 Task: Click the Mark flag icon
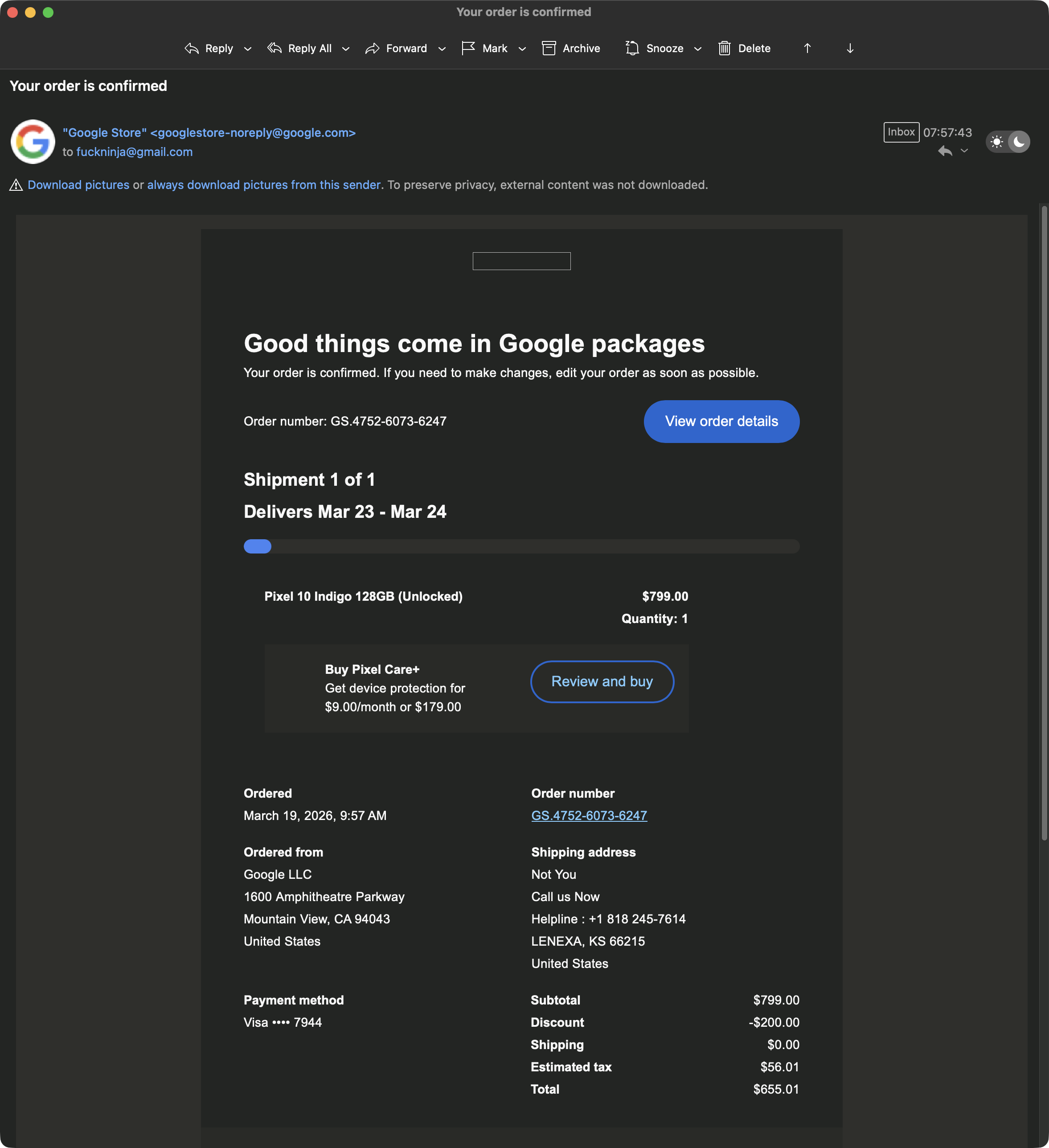click(x=468, y=49)
